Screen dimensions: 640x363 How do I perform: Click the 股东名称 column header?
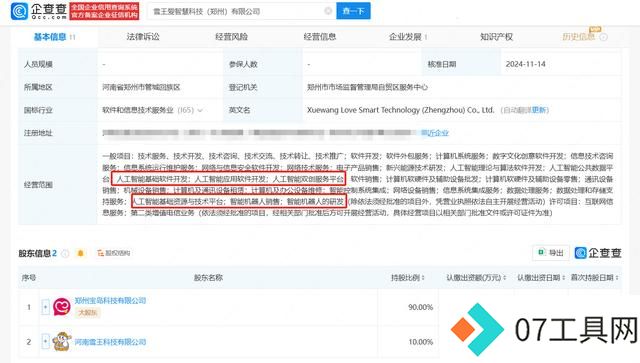208,278
